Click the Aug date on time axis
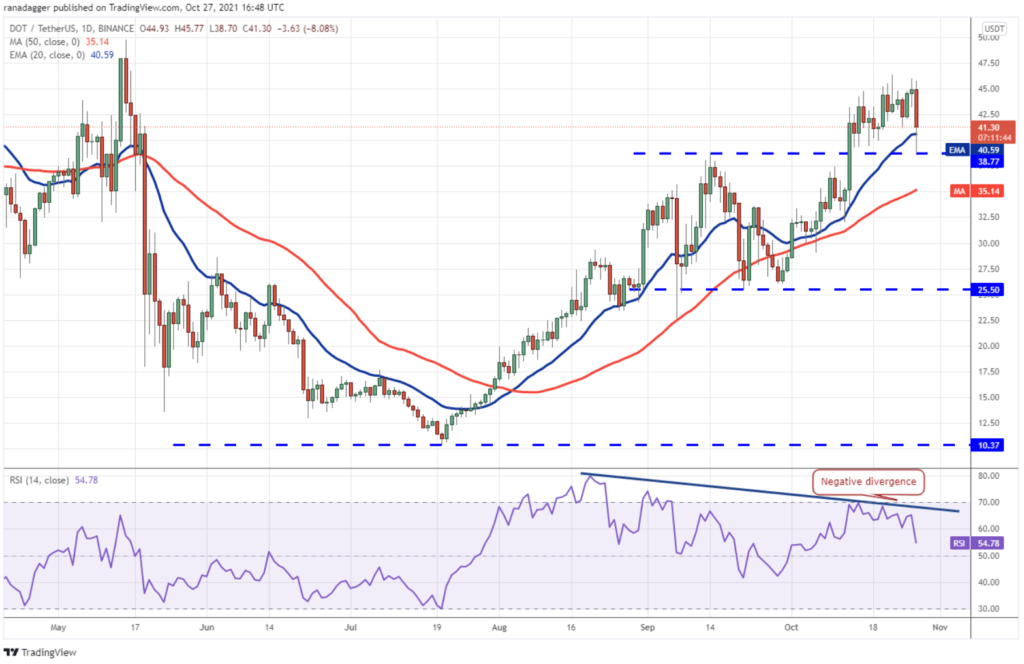1024x664 pixels. coord(499,628)
